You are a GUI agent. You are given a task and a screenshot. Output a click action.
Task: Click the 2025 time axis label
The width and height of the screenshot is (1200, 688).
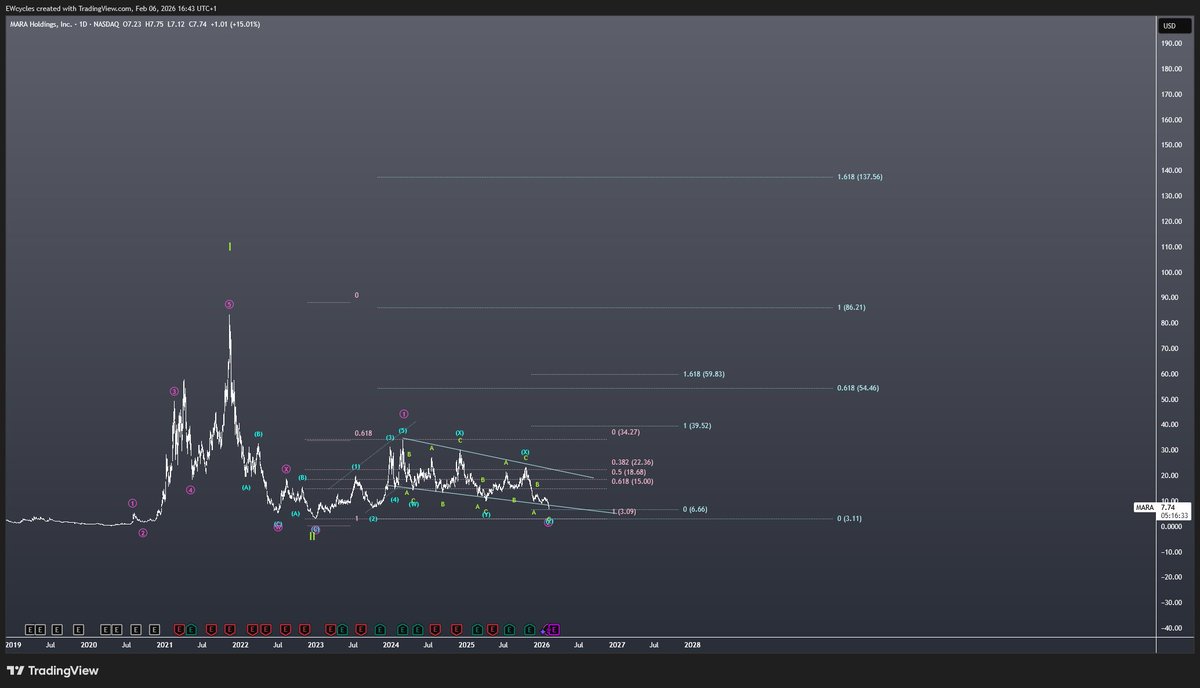pos(467,645)
